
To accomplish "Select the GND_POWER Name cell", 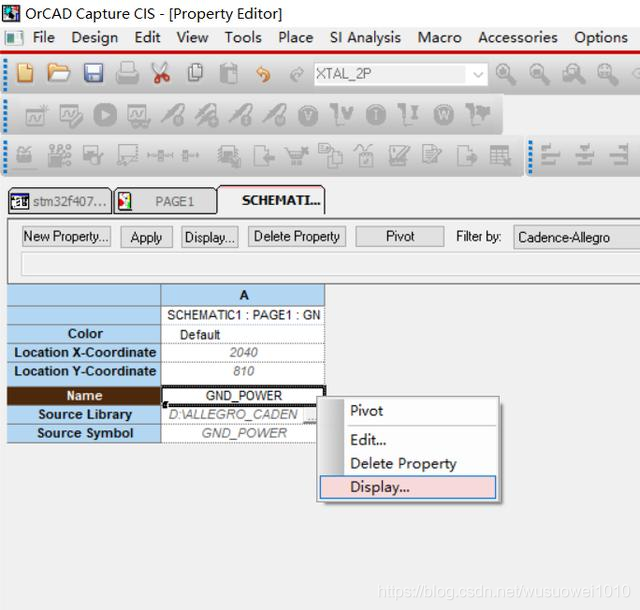I will pyautogui.click(x=244, y=395).
